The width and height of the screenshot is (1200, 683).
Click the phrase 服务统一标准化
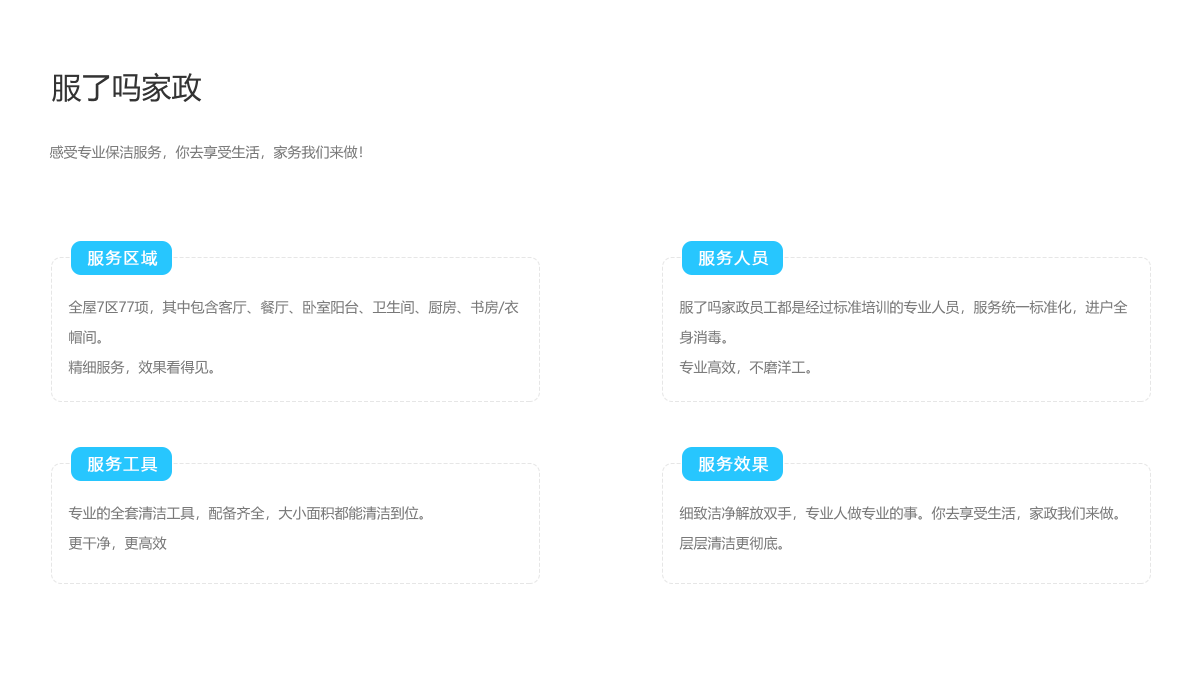point(1021,307)
